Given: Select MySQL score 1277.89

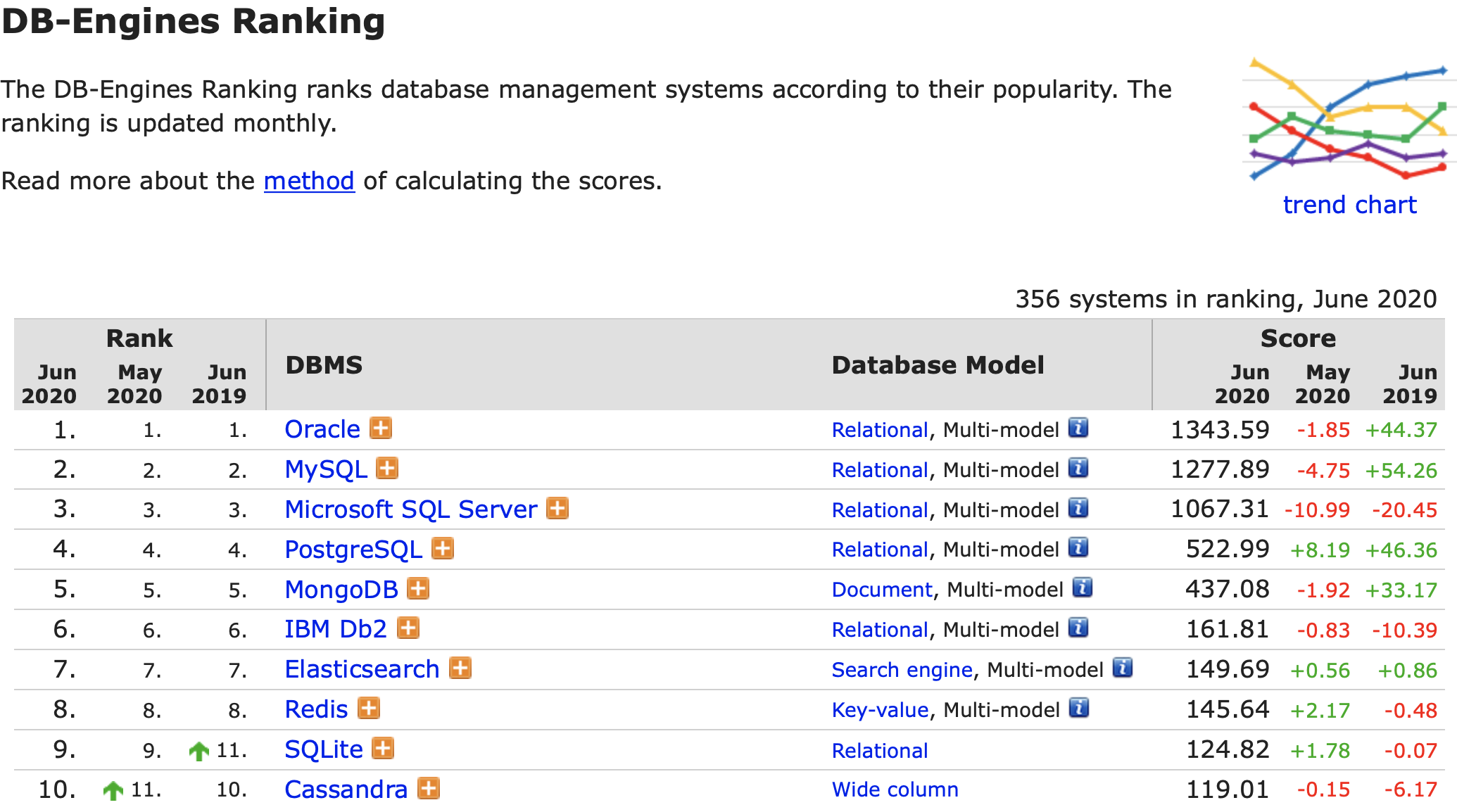Looking at the screenshot, I should pyautogui.click(x=1220, y=469).
